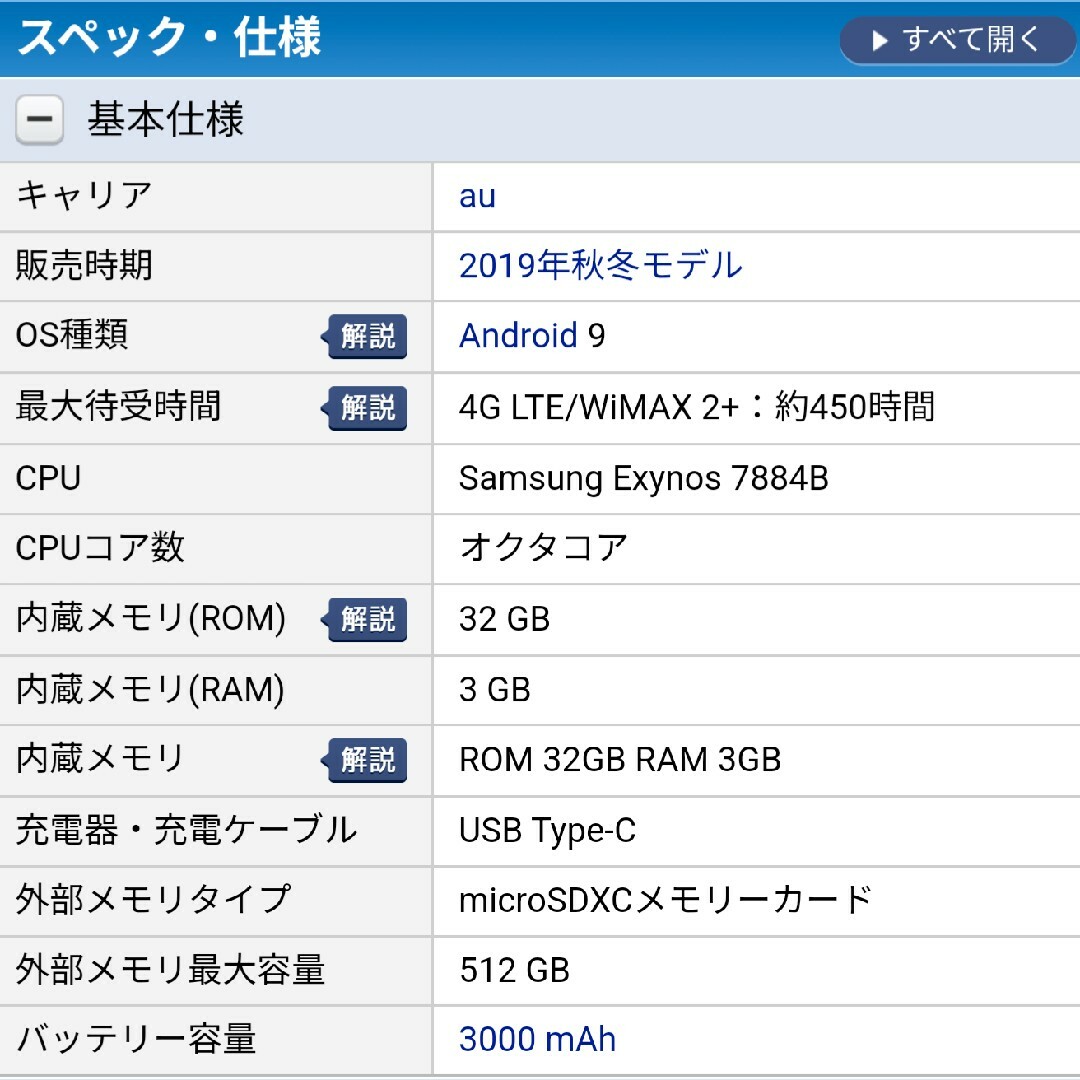
Task: Select the 3 GB RAM value
Action: pyautogui.click(x=495, y=690)
